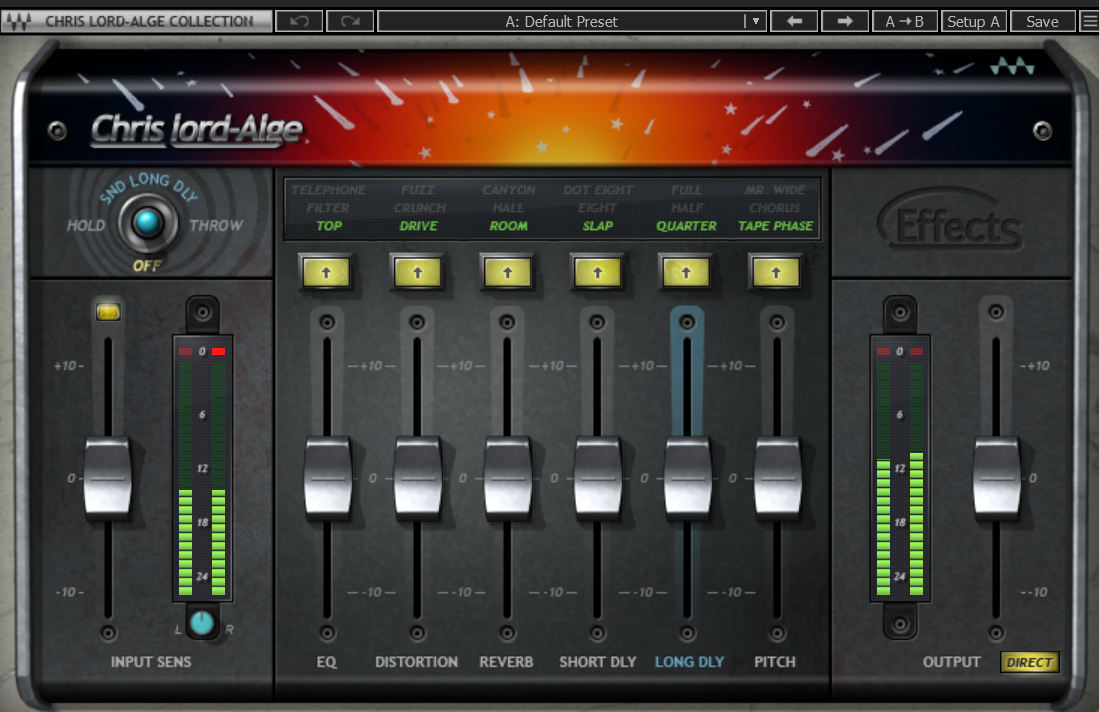Click the SND Long Dly blue knob
The width and height of the screenshot is (1099, 712).
coord(147,223)
